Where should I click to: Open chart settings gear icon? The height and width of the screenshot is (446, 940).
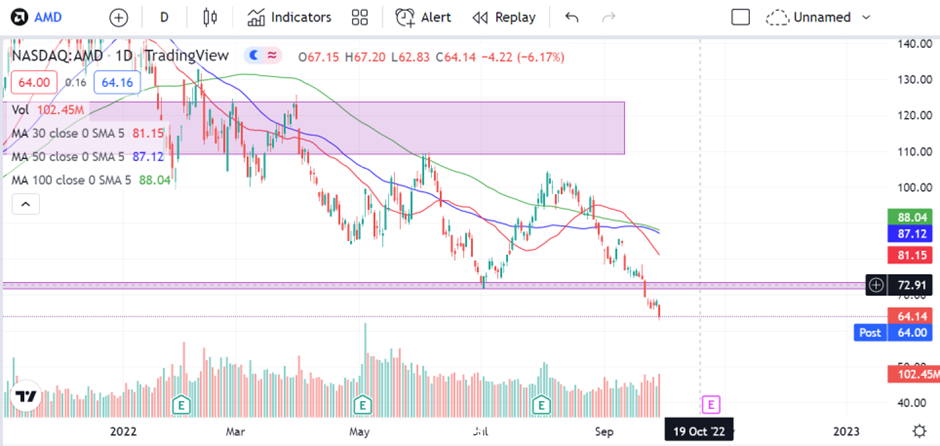point(918,431)
